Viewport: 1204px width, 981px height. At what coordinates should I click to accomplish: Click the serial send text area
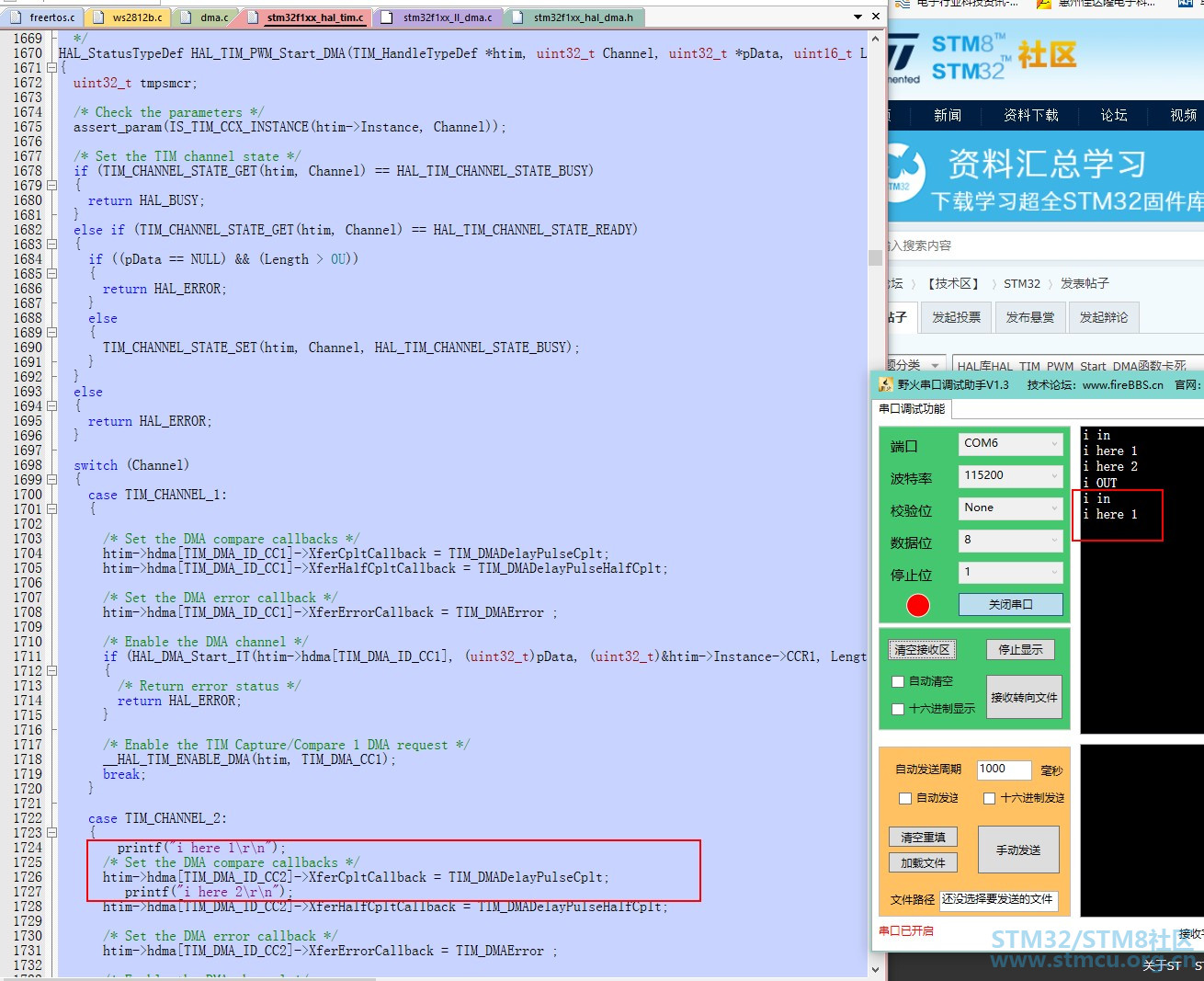pyautogui.click(x=1142, y=828)
